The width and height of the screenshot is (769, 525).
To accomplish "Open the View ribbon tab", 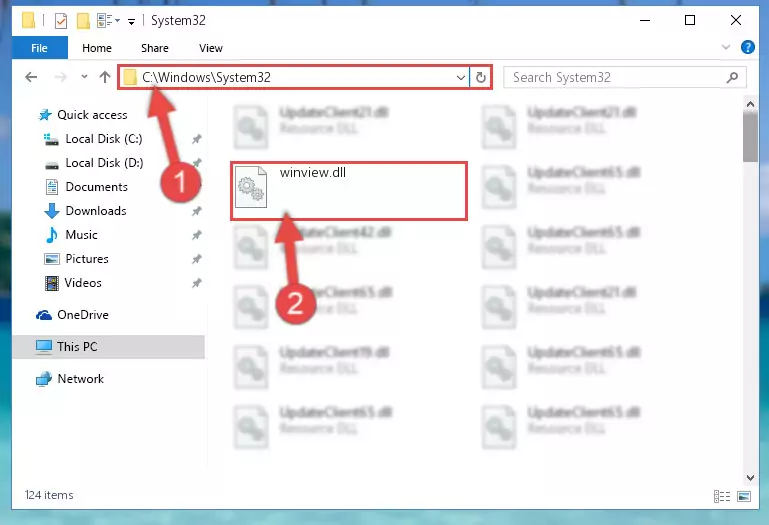I will click(x=210, y=48).
